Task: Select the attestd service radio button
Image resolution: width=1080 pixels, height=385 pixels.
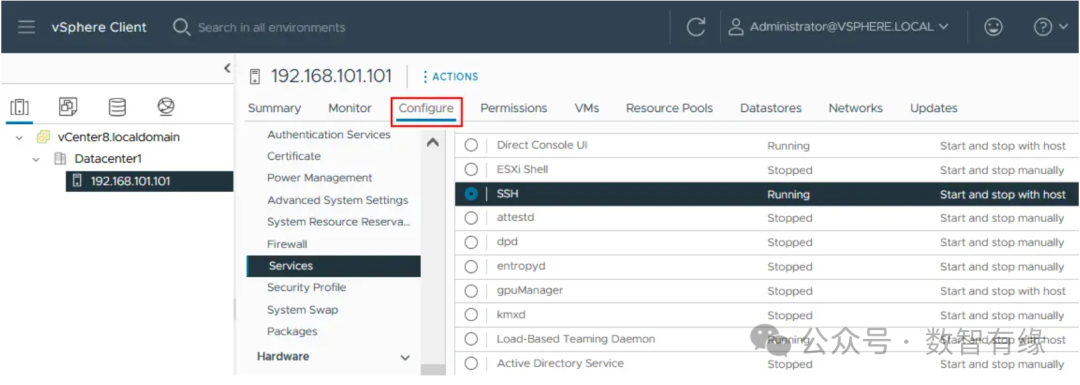Action: 471,218
